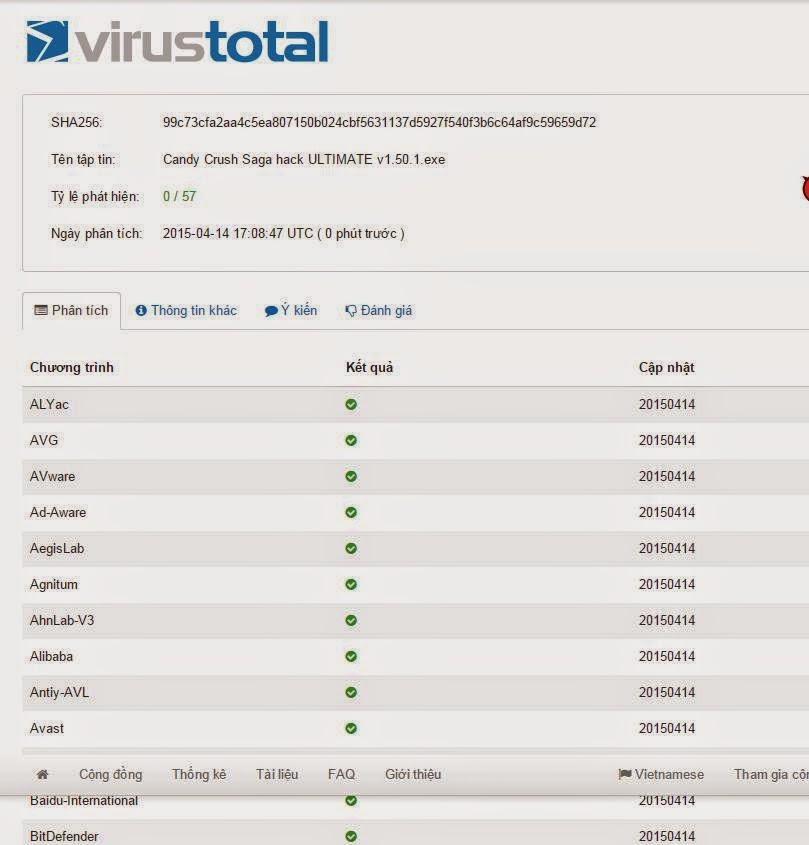Click the green checkmark in ALYac row
Screen dimensions: 809x845
pyautogui.click(x=351, y=404)
